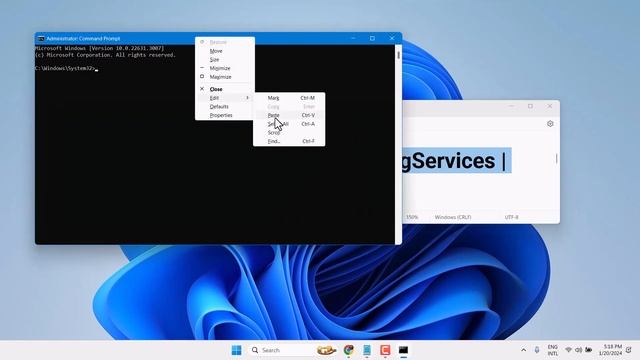Close the Command Prompt window
Screen dimensions: 640x360
coord(392,38)
